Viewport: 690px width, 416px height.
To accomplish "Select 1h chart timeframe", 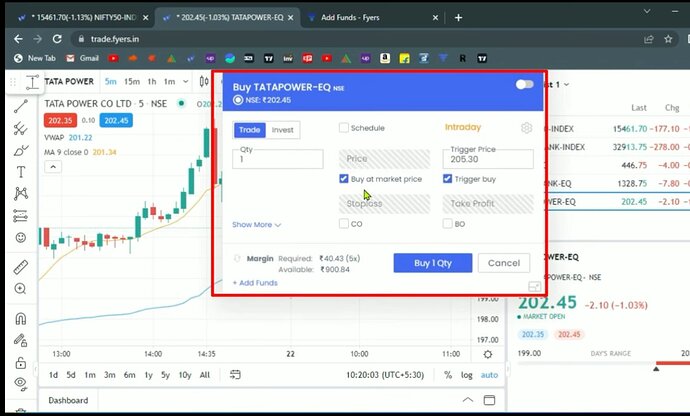I will coord(152,81).
